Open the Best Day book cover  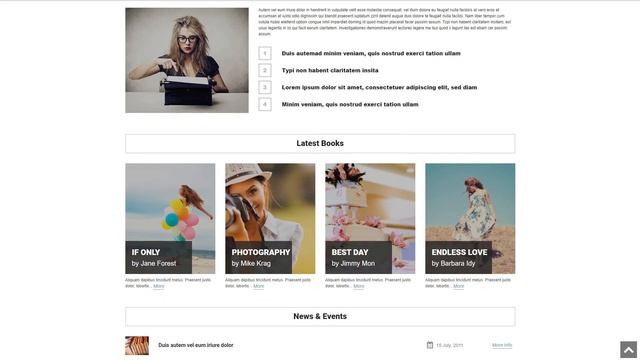(x=370, y=218)
